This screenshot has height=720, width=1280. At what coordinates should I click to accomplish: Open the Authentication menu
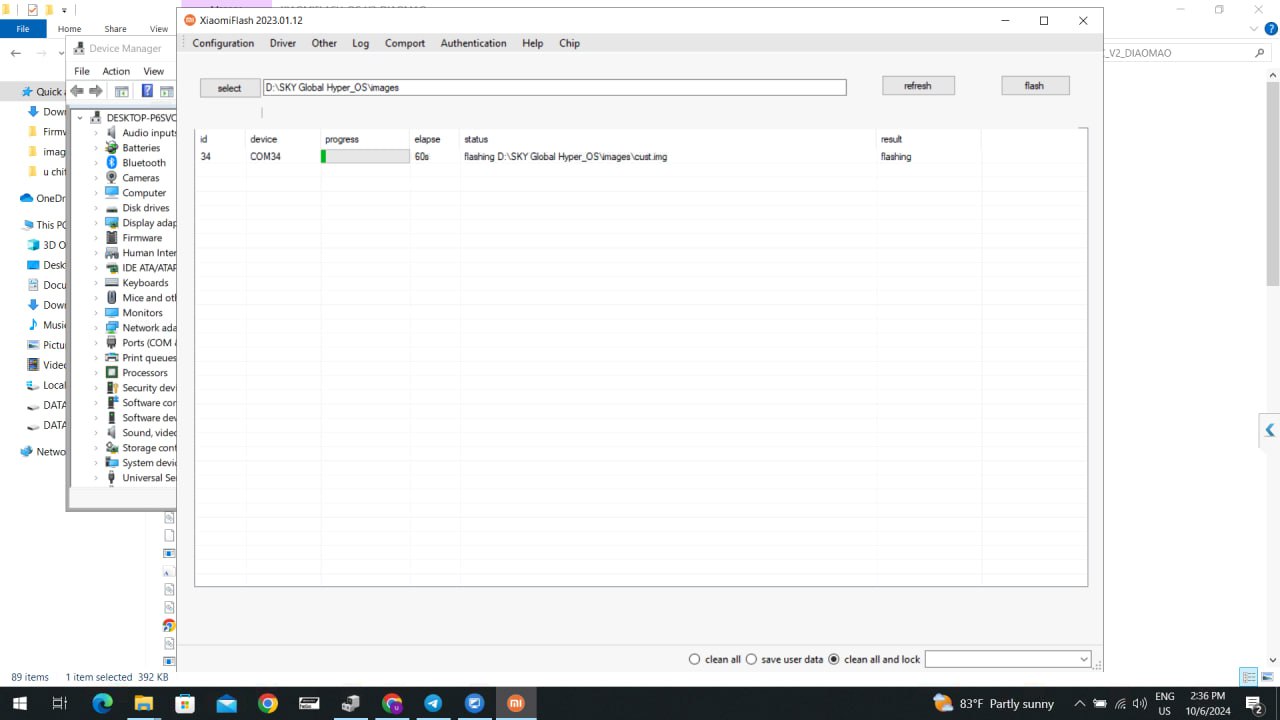coord(473,43)
